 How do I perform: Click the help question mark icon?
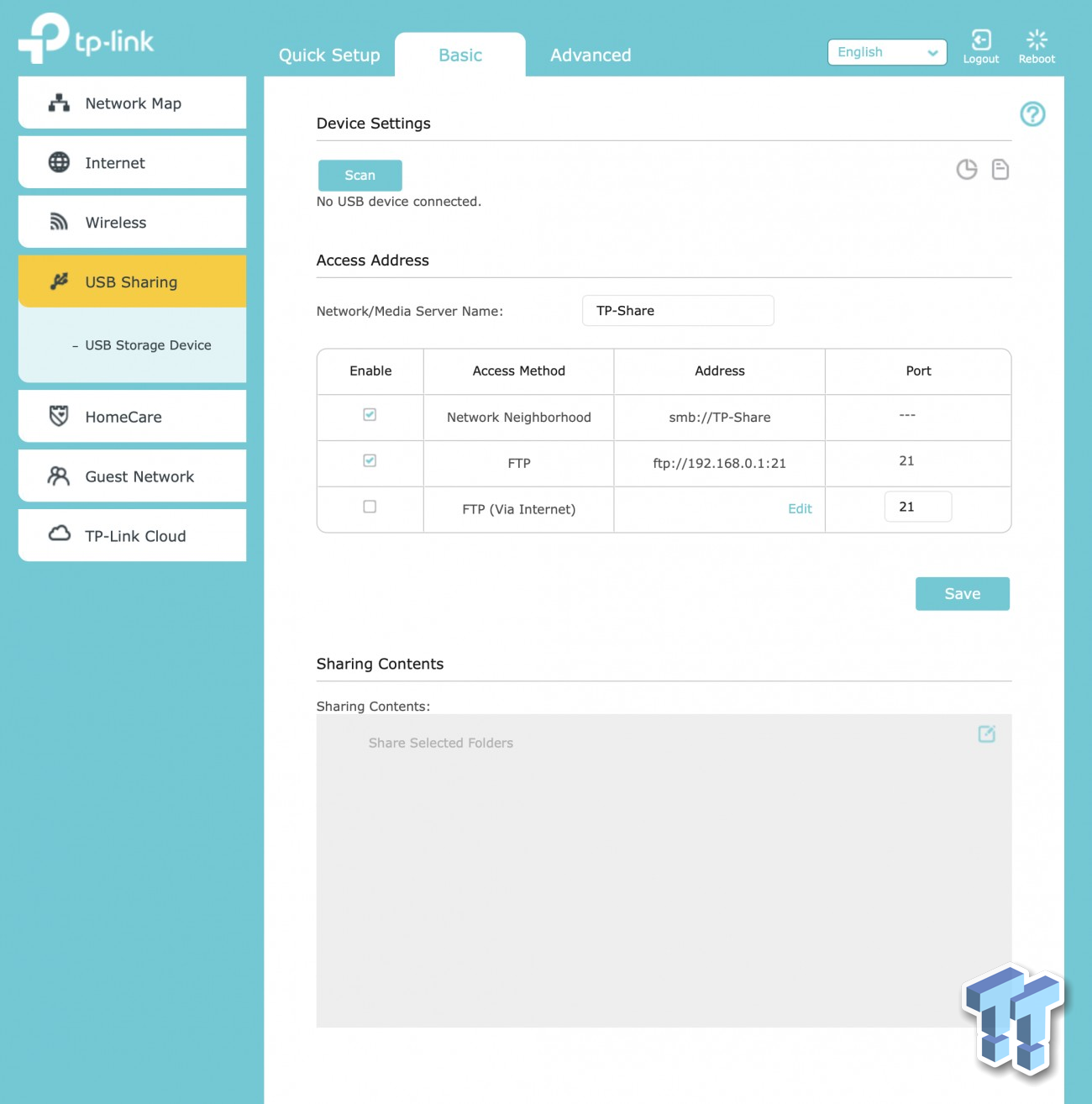(1032, 114)
